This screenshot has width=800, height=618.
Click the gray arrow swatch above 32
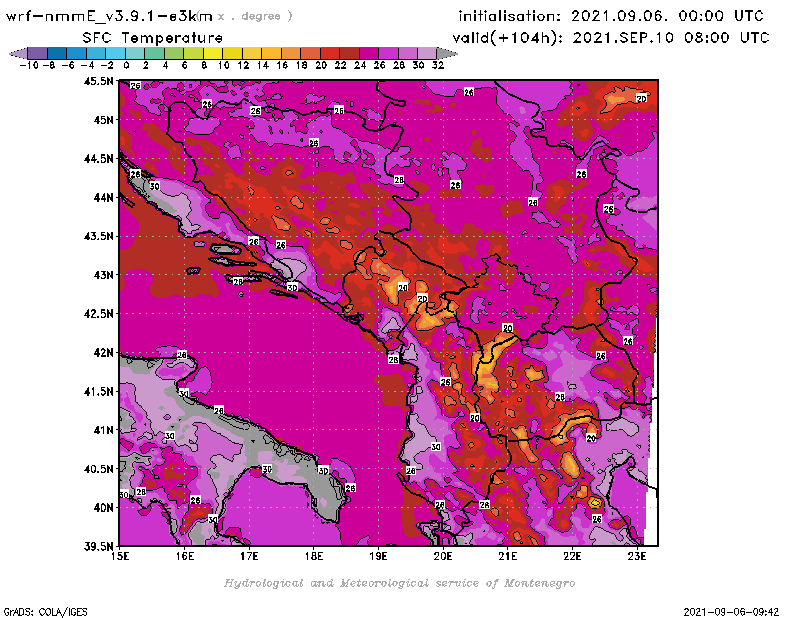pos(447,53)
